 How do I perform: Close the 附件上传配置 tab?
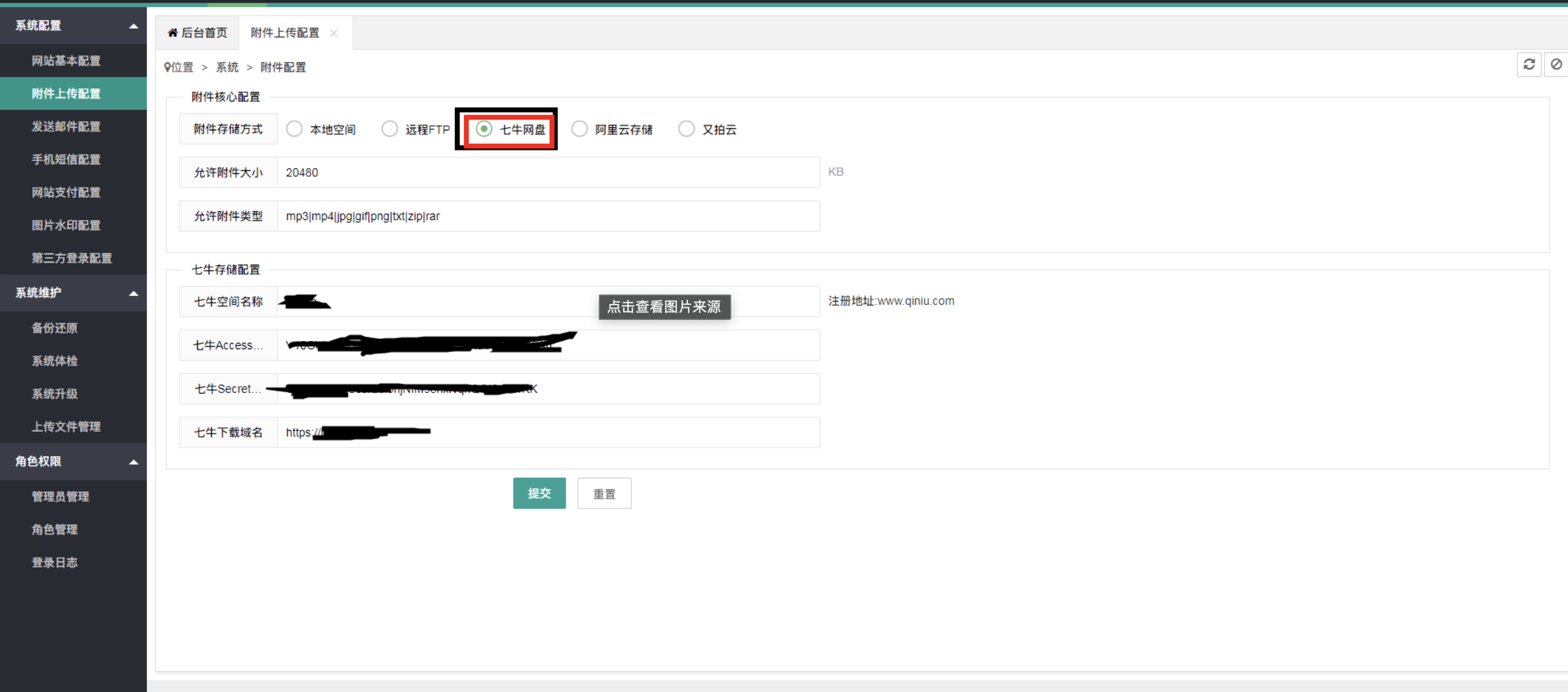pyautogui.click(x=333, y=33)
